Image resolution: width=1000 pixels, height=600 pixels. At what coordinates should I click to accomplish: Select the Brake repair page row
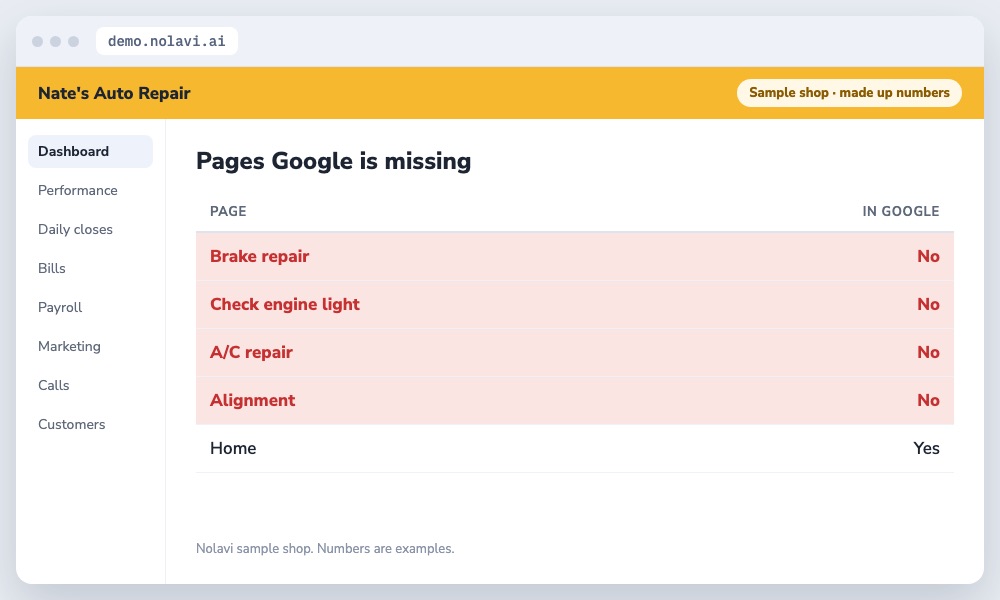click(x=575, y=256)
